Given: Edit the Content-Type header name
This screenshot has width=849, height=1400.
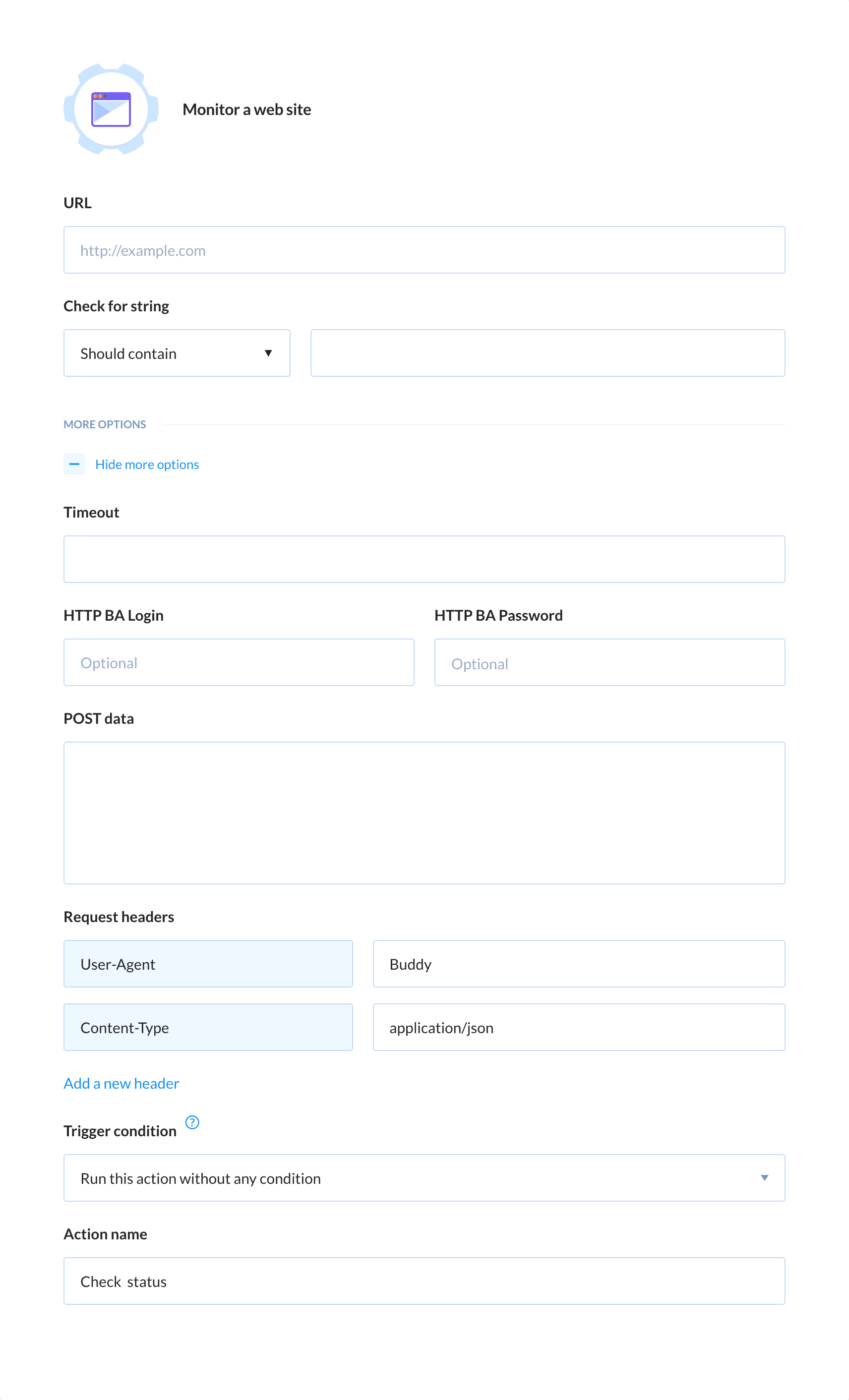Looking at the screenshot, I should pos(208,1027).
